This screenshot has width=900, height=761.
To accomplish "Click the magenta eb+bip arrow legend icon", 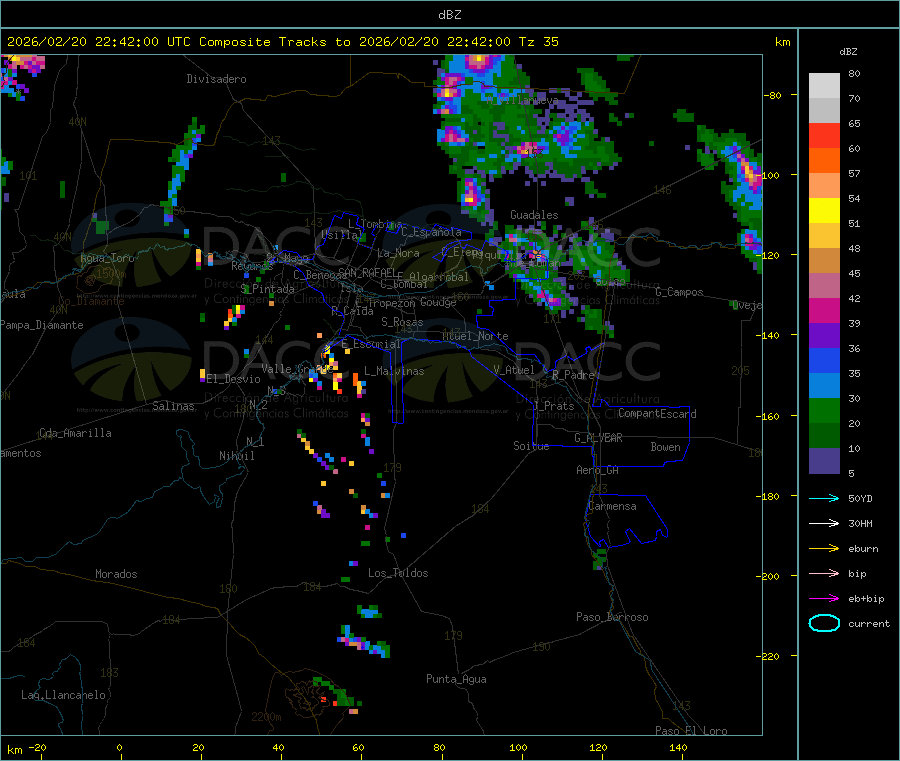I will click(824, 599).
